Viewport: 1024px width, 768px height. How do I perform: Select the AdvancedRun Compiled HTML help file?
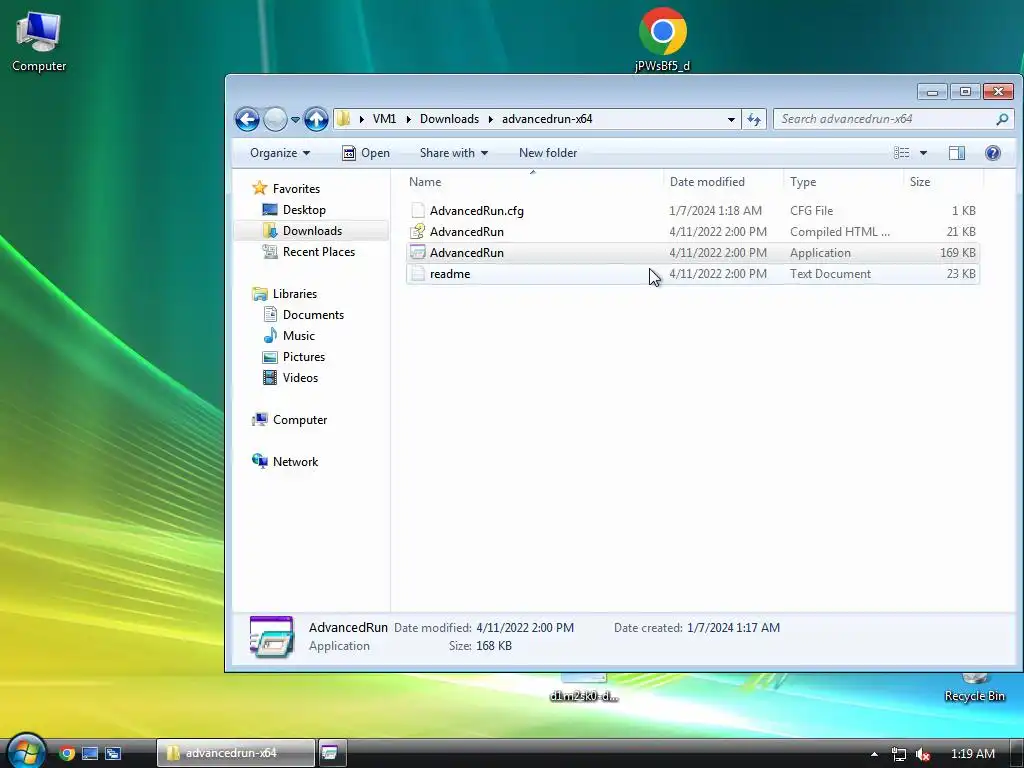(692, 232)
